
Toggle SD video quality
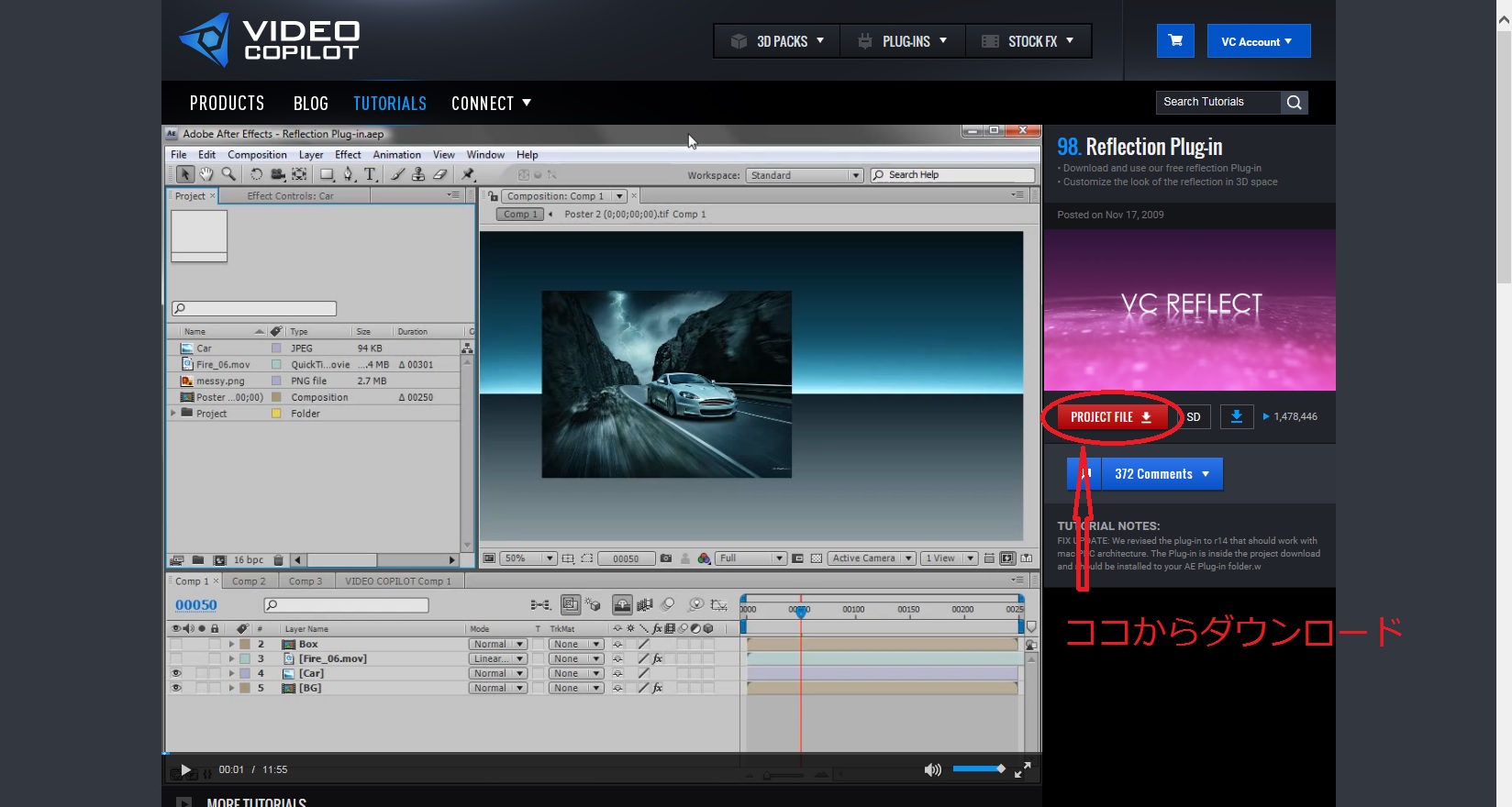(x=1194, y=417)
